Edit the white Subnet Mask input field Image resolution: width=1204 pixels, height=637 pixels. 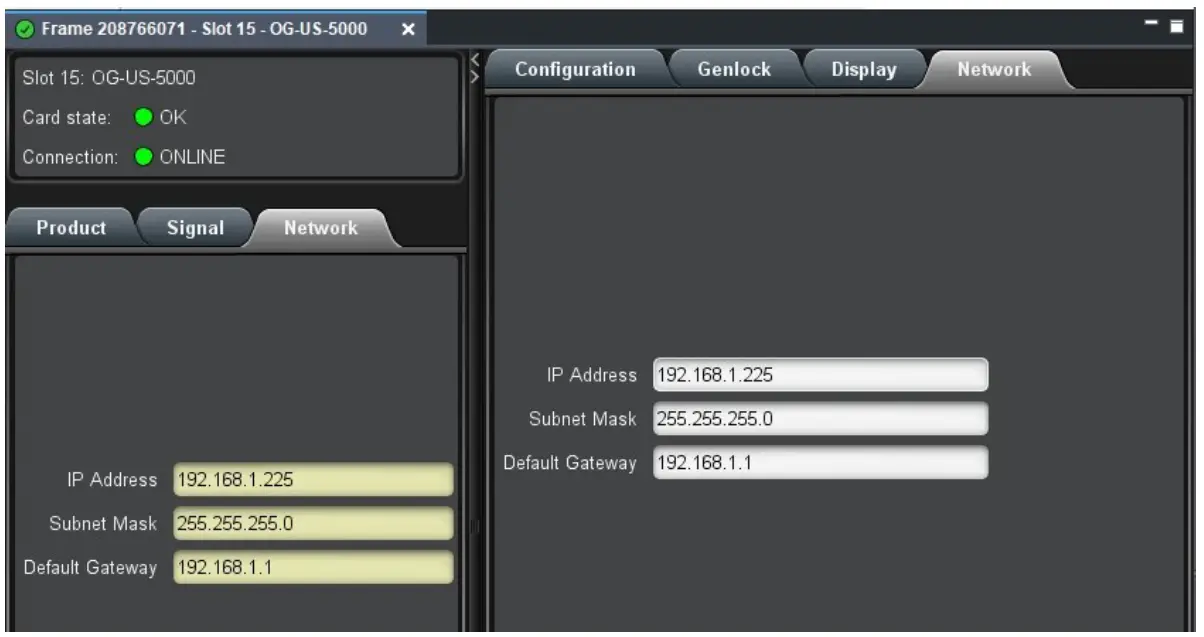[821, 419]
